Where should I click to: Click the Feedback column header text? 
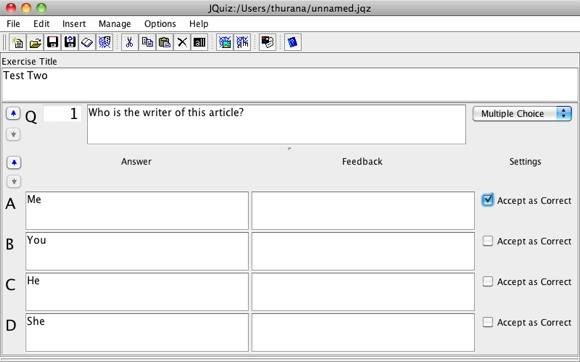click(362, 162)
